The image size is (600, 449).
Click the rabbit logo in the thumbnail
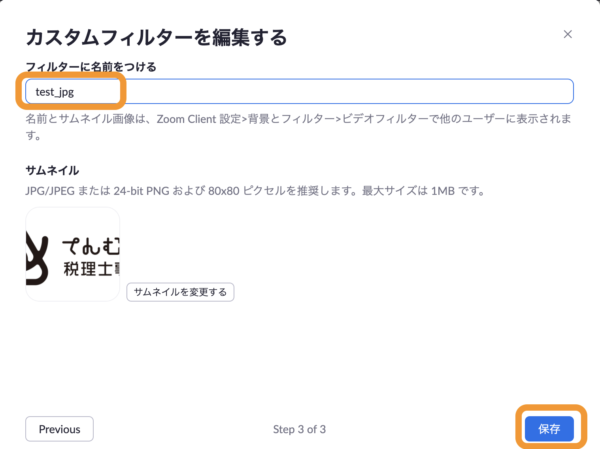click(x=38, y=255)
